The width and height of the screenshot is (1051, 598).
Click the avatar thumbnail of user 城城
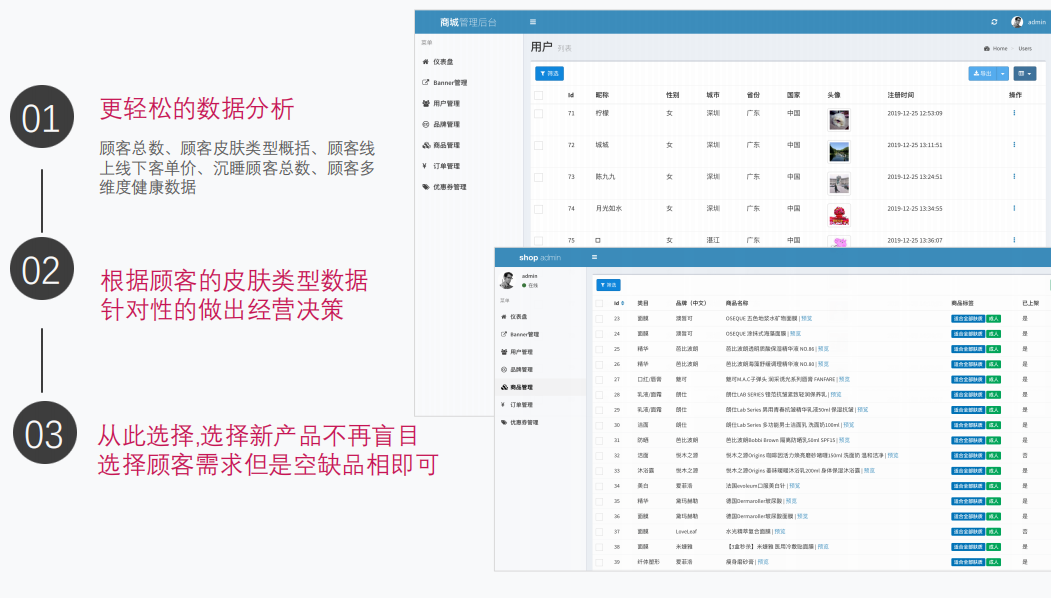838,152
